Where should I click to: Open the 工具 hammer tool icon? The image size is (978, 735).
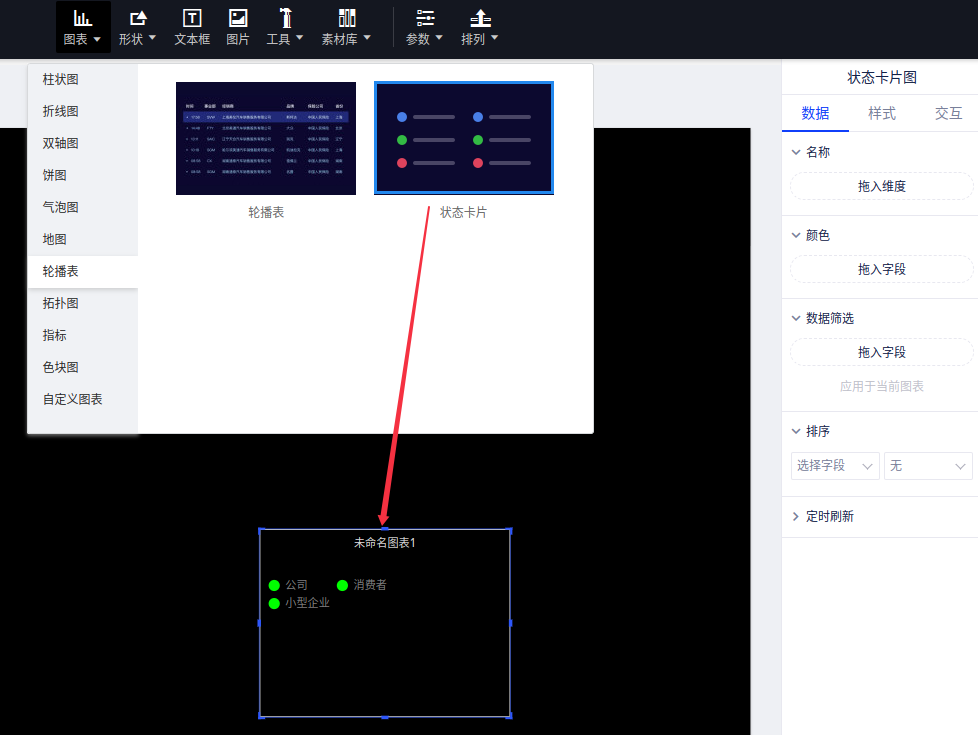[286, 18]
